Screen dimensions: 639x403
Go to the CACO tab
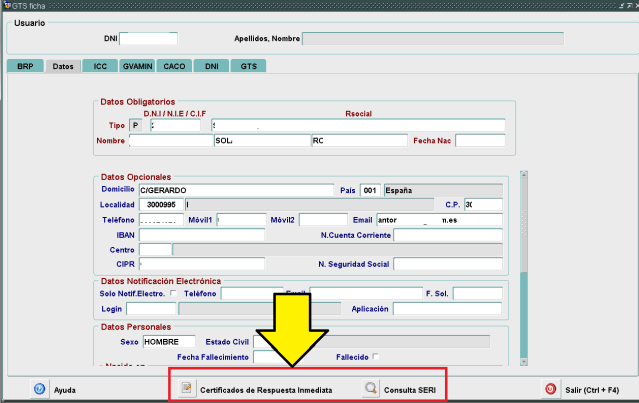coord(174,66)
